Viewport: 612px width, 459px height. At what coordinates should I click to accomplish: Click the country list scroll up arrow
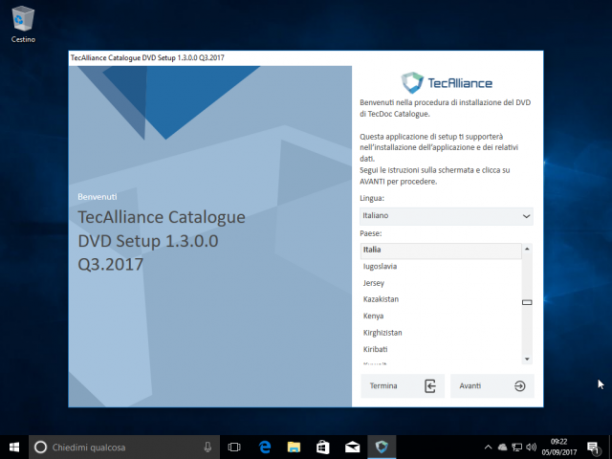tap(527, 249)
